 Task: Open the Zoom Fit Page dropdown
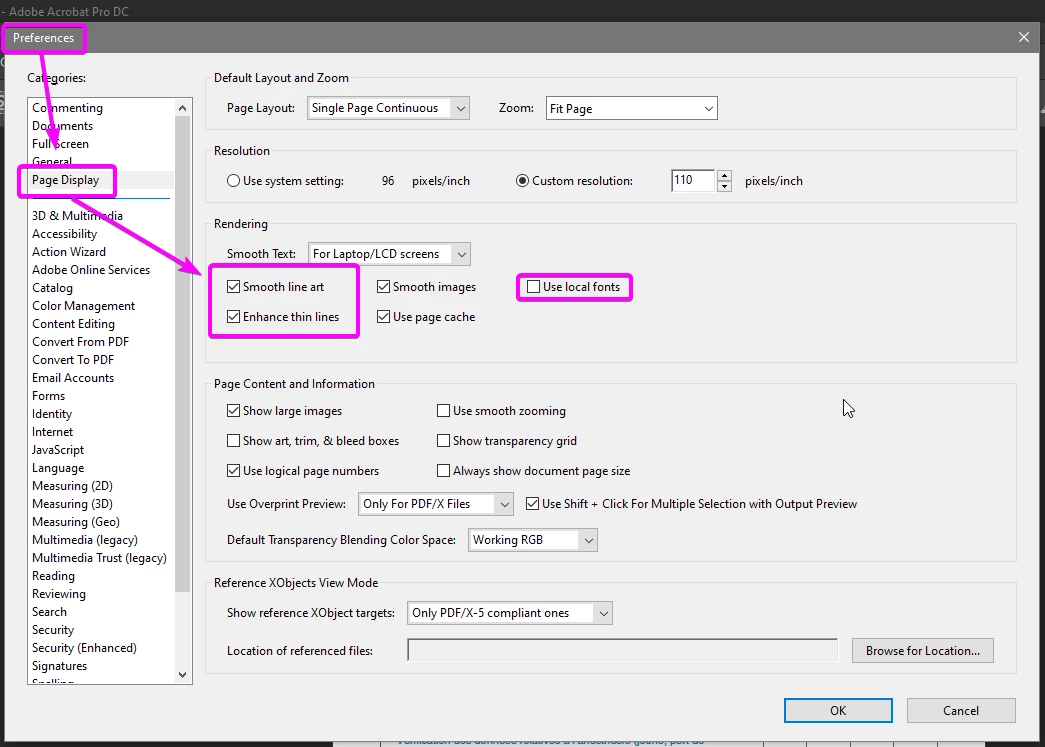click(x=631, y=108)
